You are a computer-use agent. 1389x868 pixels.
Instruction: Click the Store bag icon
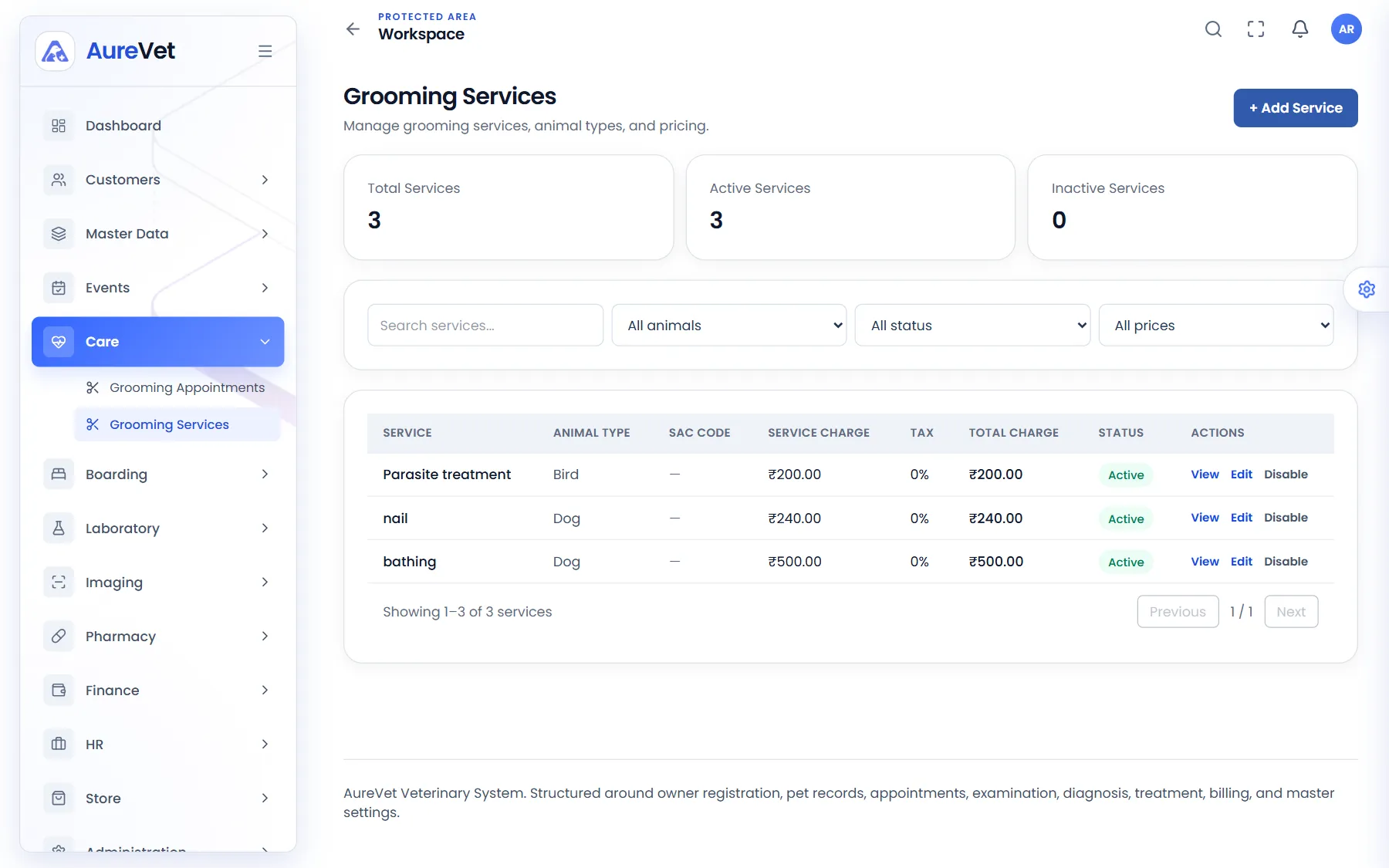(x=59, y=798)
